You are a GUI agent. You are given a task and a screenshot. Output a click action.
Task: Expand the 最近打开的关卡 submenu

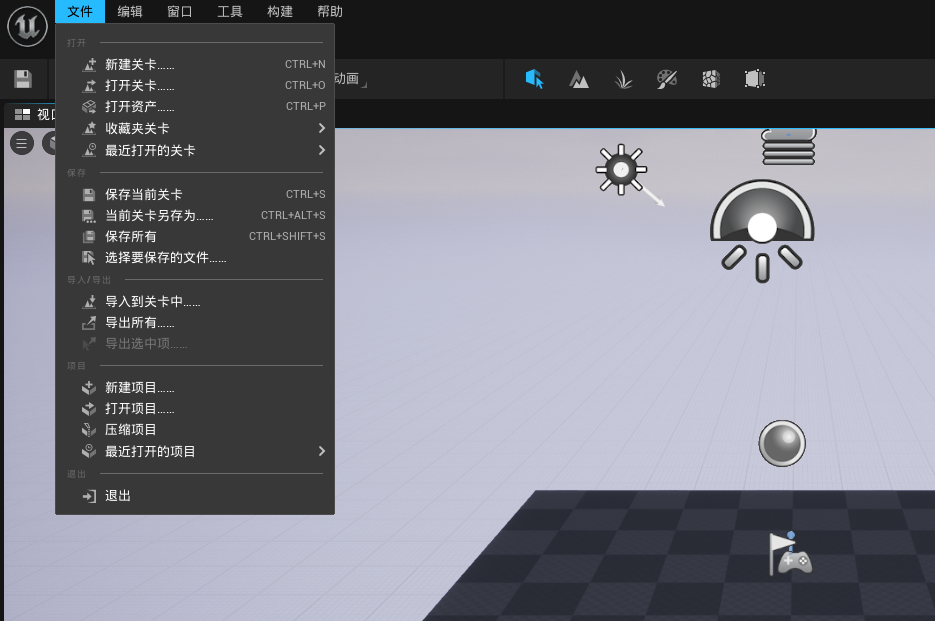pos(195,150)
